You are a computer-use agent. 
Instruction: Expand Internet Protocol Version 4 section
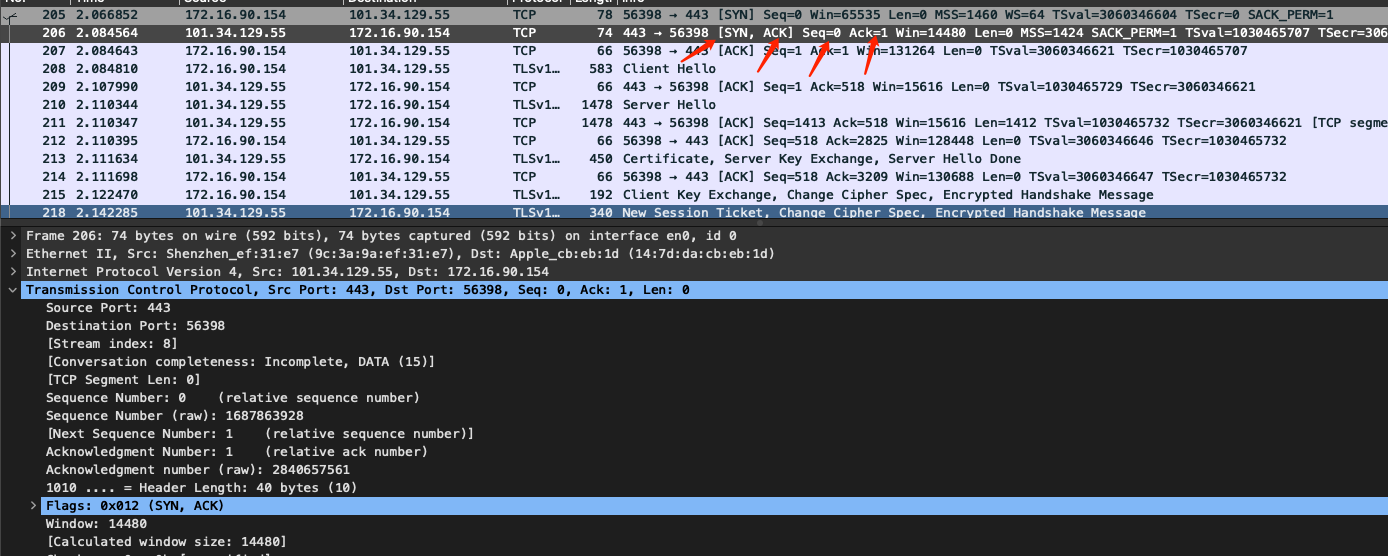pyautogui.click(x=12, y=272)
